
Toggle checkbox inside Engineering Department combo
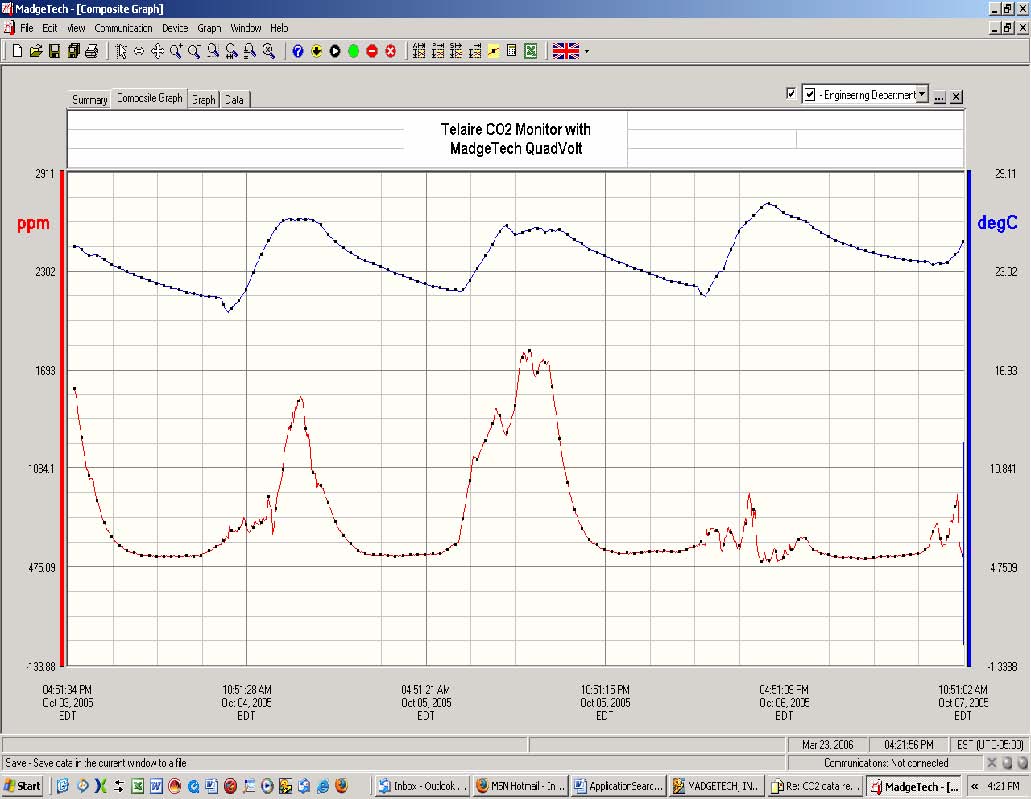810,95
